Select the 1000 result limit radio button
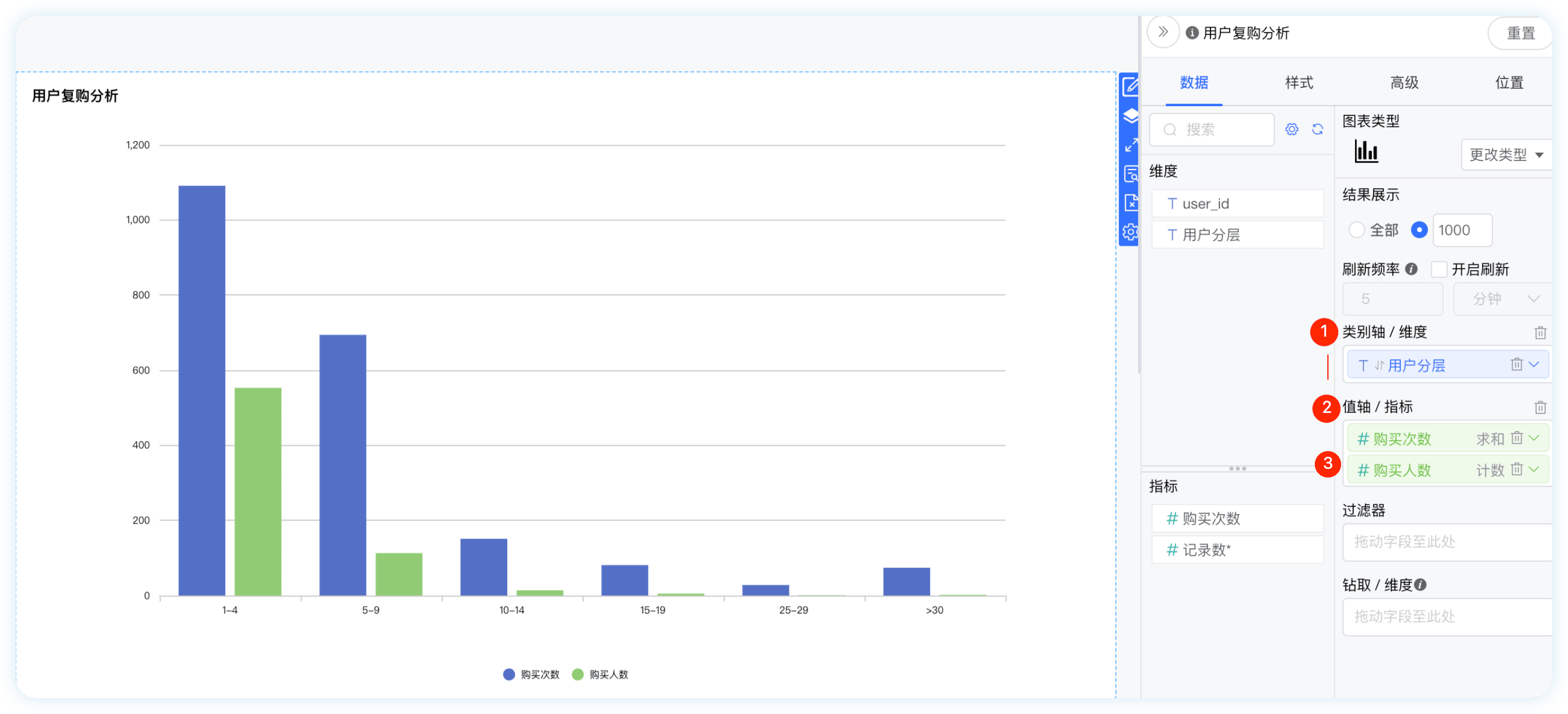 tap(1418, 230)
